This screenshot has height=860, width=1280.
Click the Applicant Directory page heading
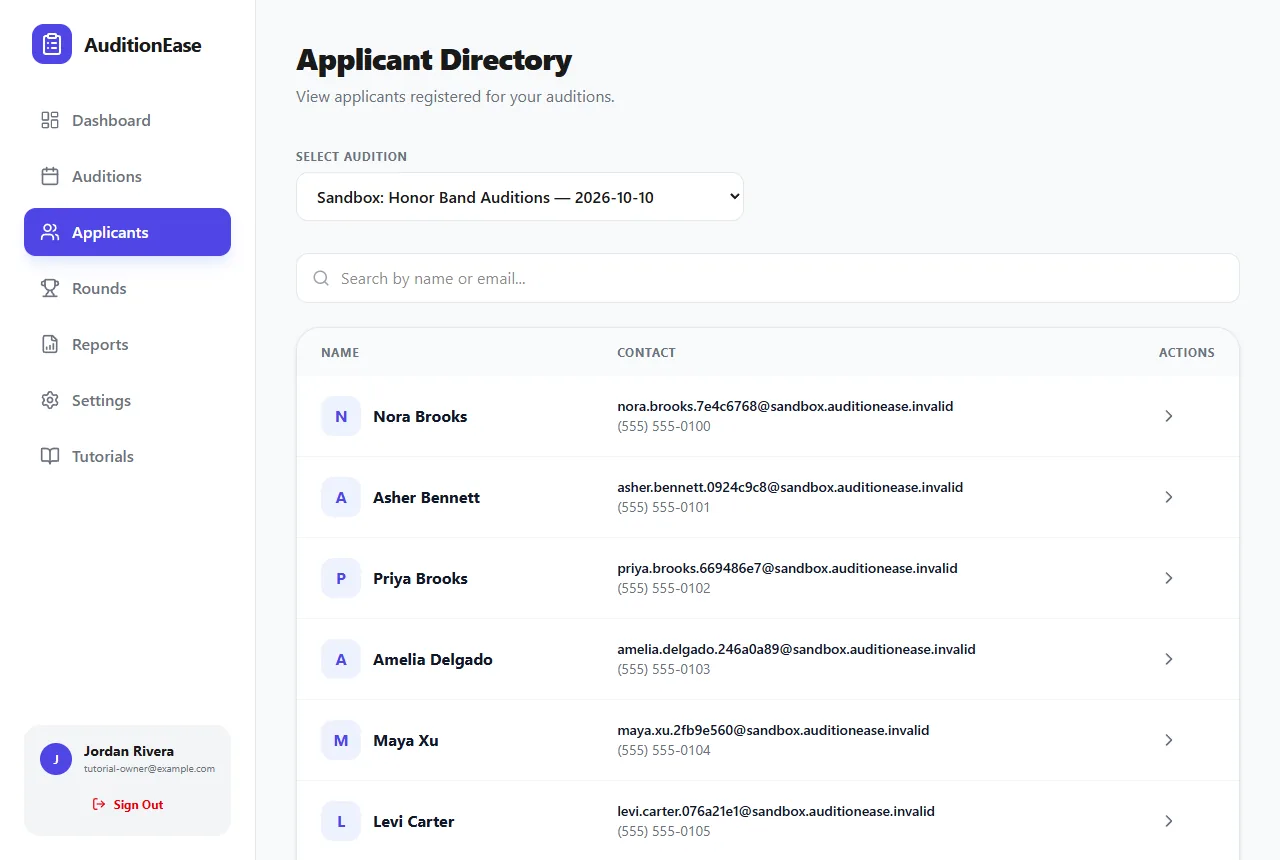click(434, 60)
